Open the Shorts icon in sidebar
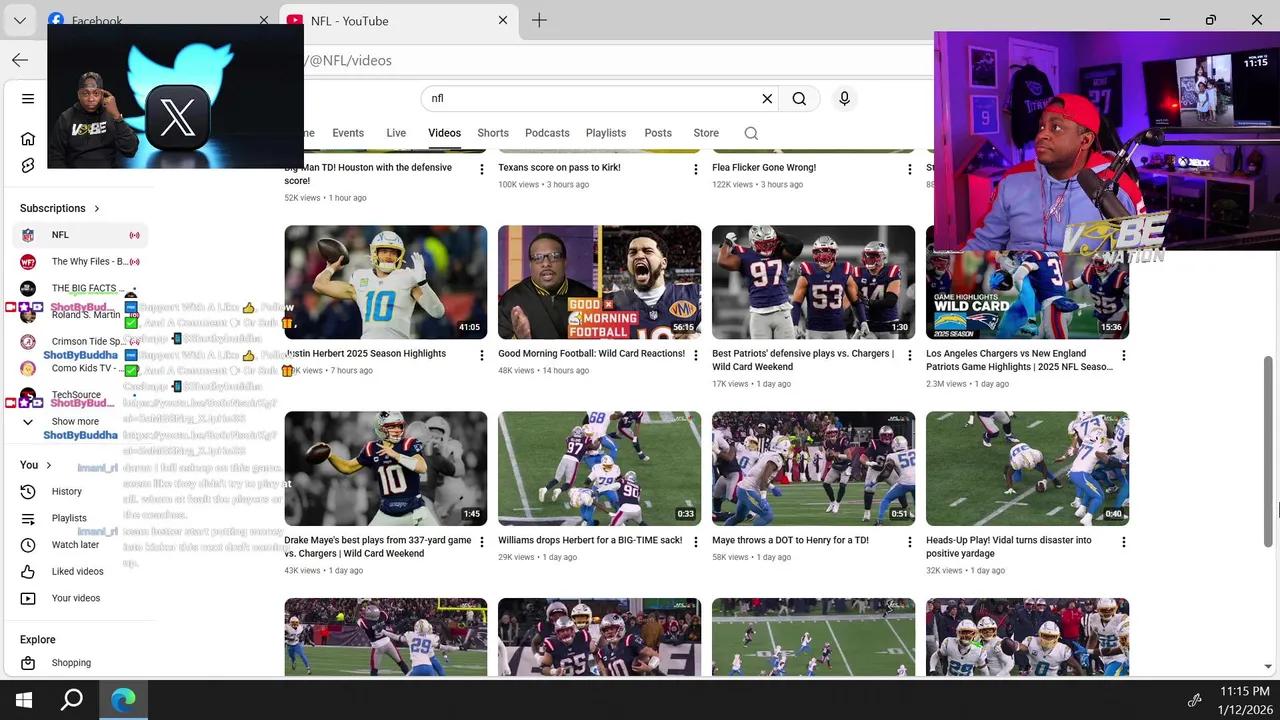 (x=28, y=165)
